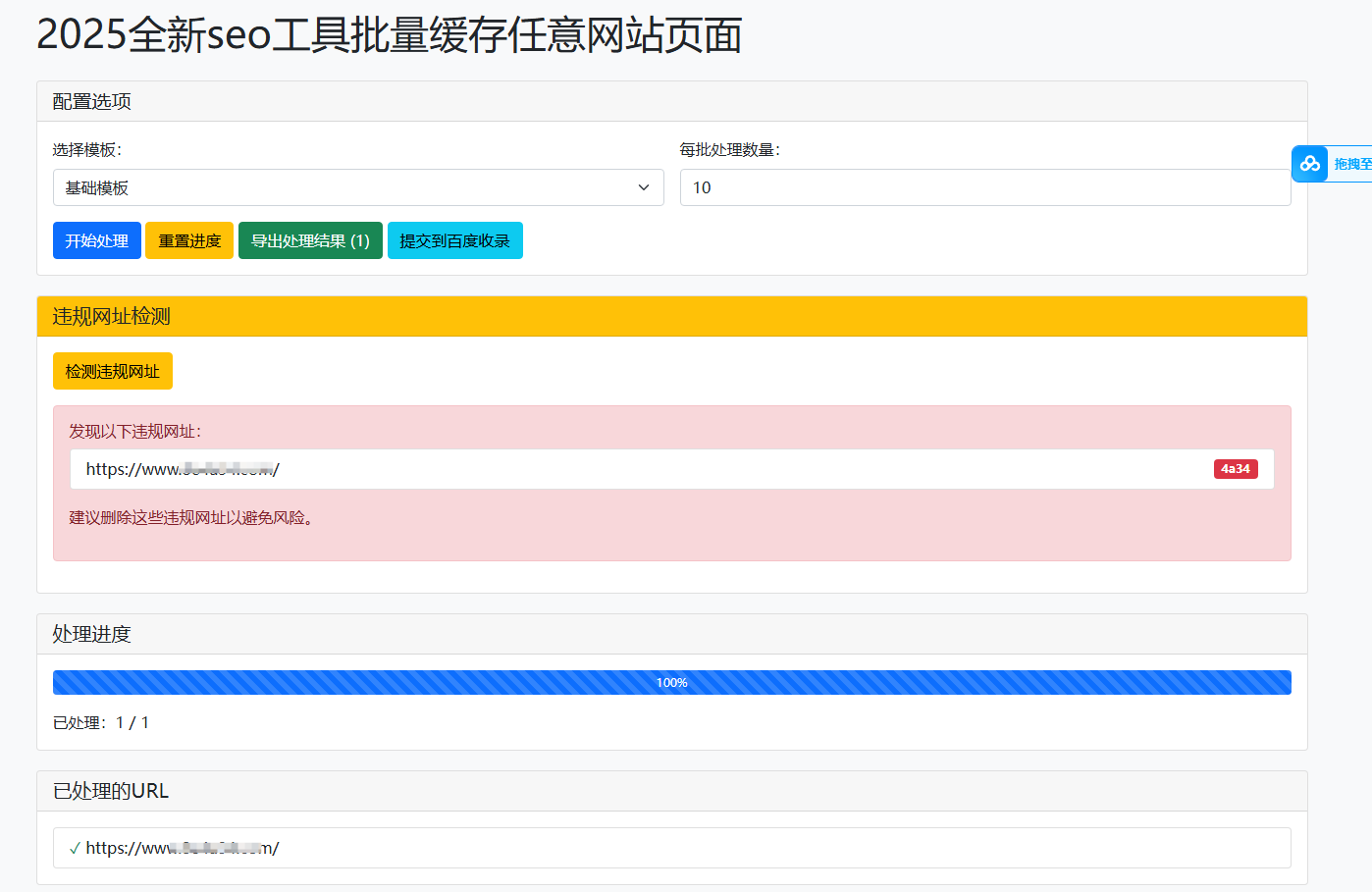This screenshot has width=1372, height=892.
Task: Click the 拖拽至 label beside Netdisk icon
Action: [x=1350, y=164]
